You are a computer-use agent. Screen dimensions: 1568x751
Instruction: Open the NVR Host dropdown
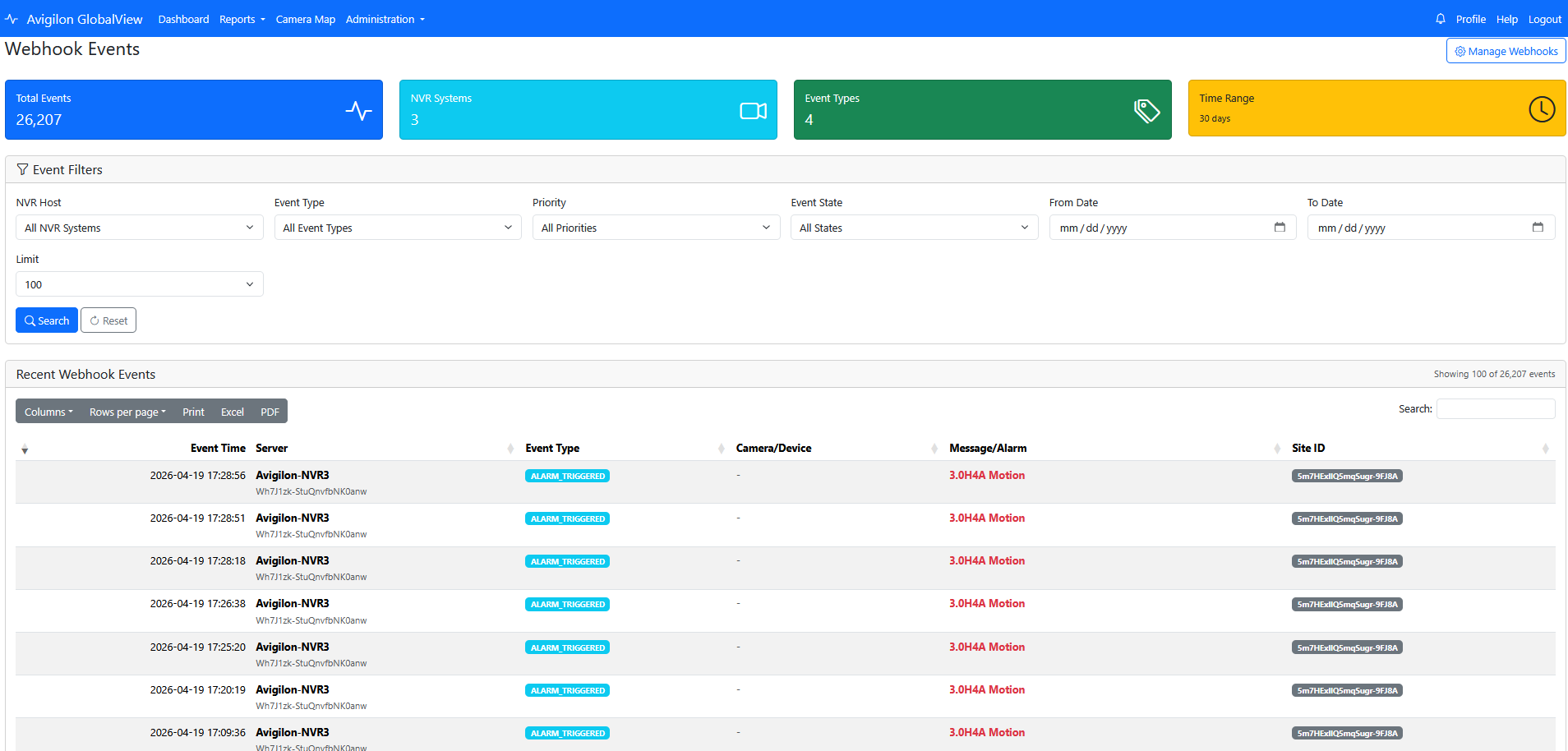[140, 228]
